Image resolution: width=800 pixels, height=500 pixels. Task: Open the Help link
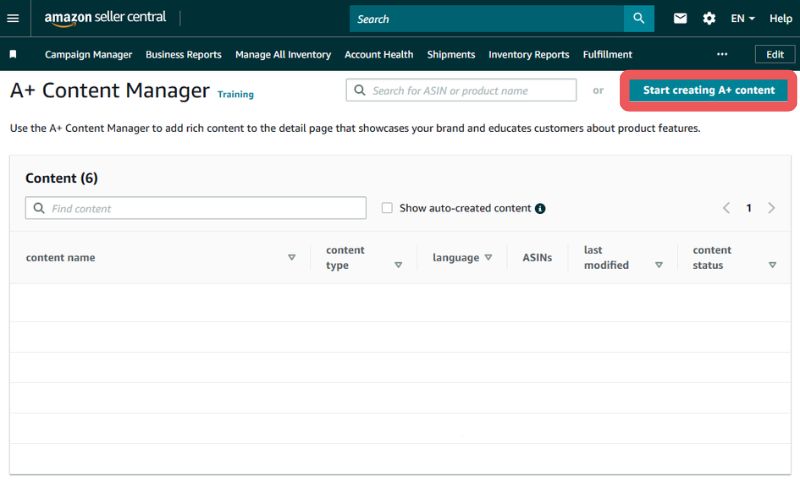click(781, 18)
